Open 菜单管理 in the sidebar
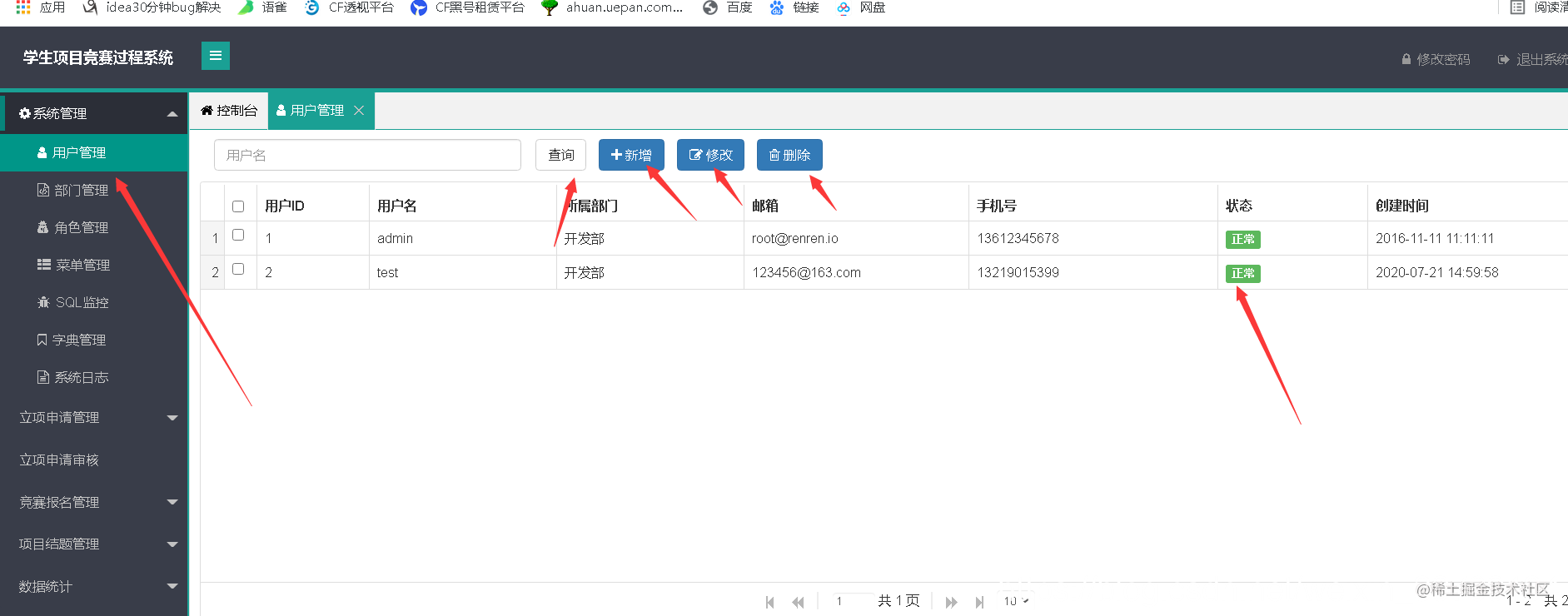This screenshot has height=616, width=1568. tap(94, 265)
